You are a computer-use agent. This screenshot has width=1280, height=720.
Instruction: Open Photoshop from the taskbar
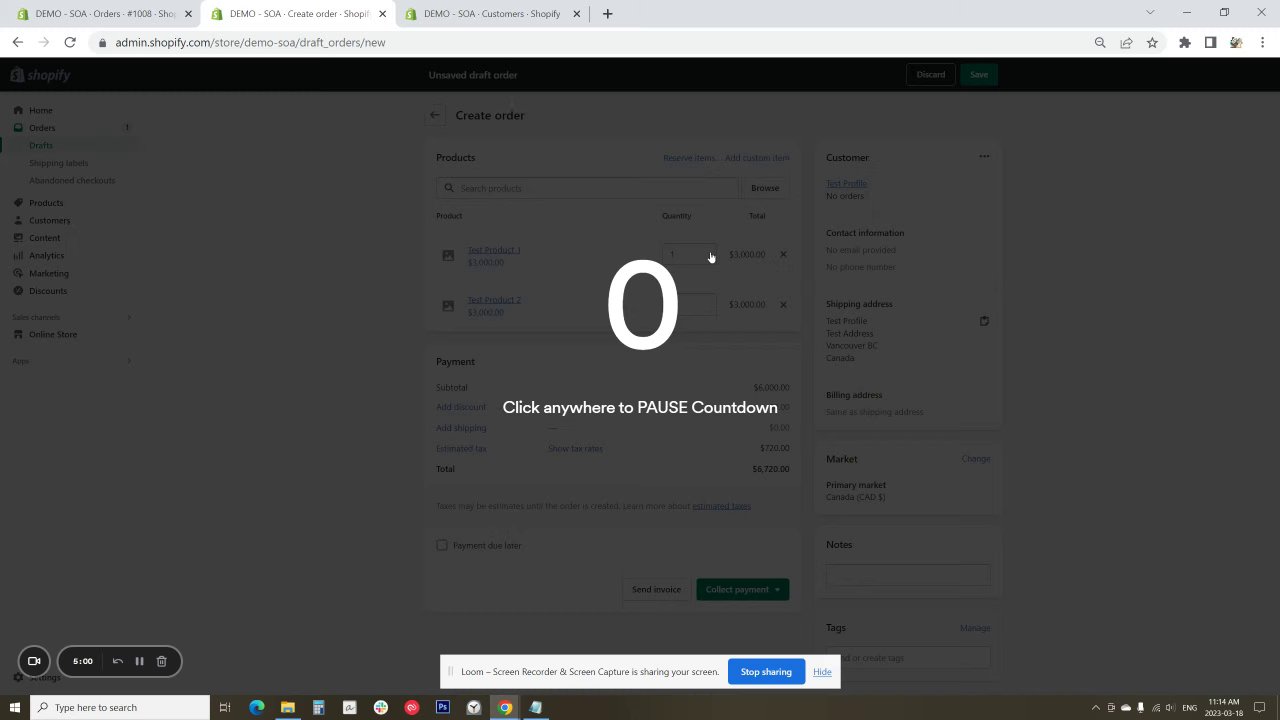click(x=443, y=707)
